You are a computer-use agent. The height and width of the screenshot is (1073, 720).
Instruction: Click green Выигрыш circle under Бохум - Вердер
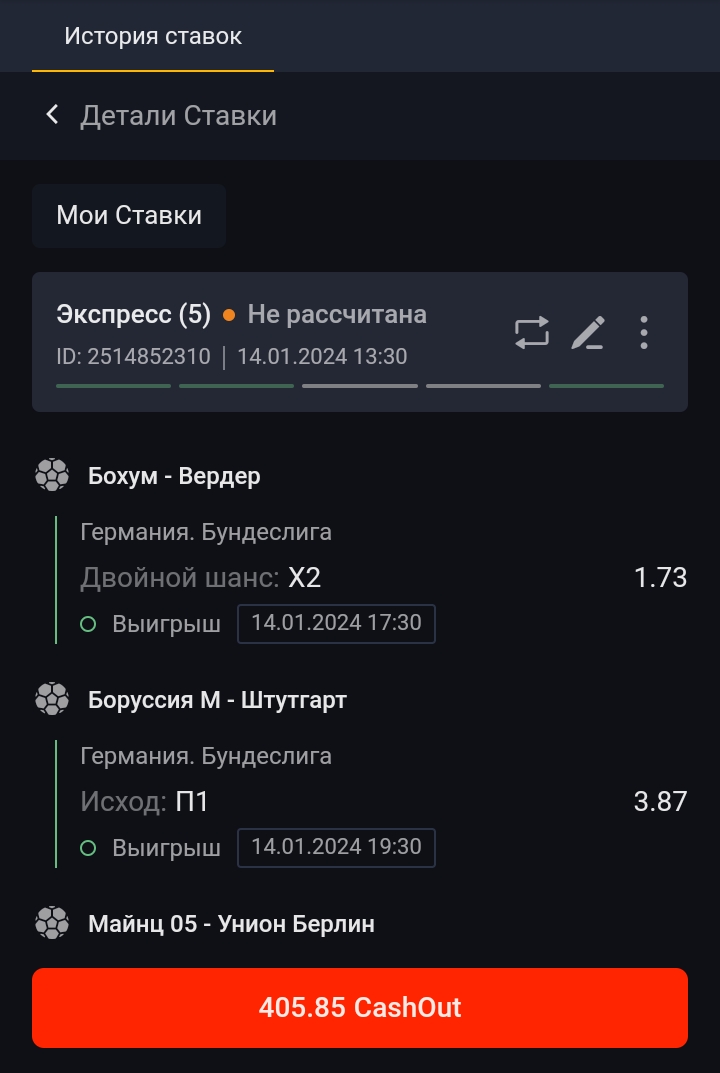(88, 624)
